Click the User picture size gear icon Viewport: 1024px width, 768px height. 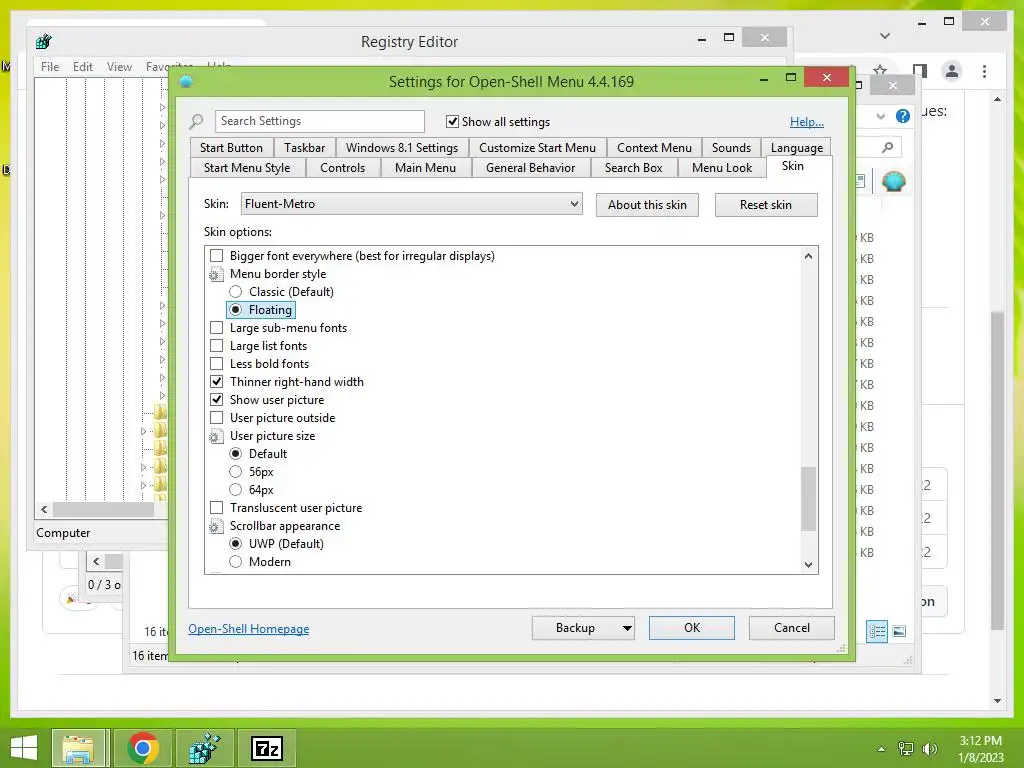point(216,436)
